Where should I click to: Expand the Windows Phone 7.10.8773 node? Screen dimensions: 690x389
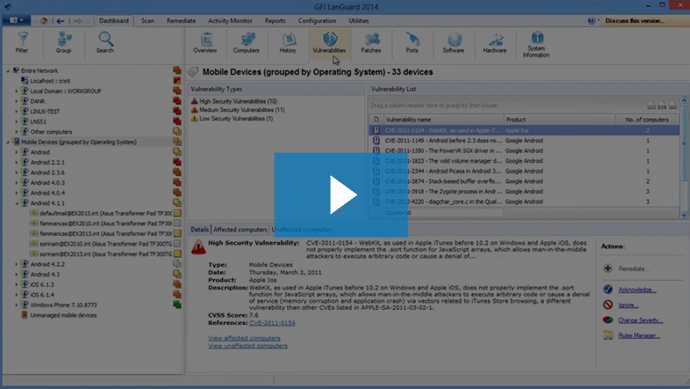click(17, 305)
